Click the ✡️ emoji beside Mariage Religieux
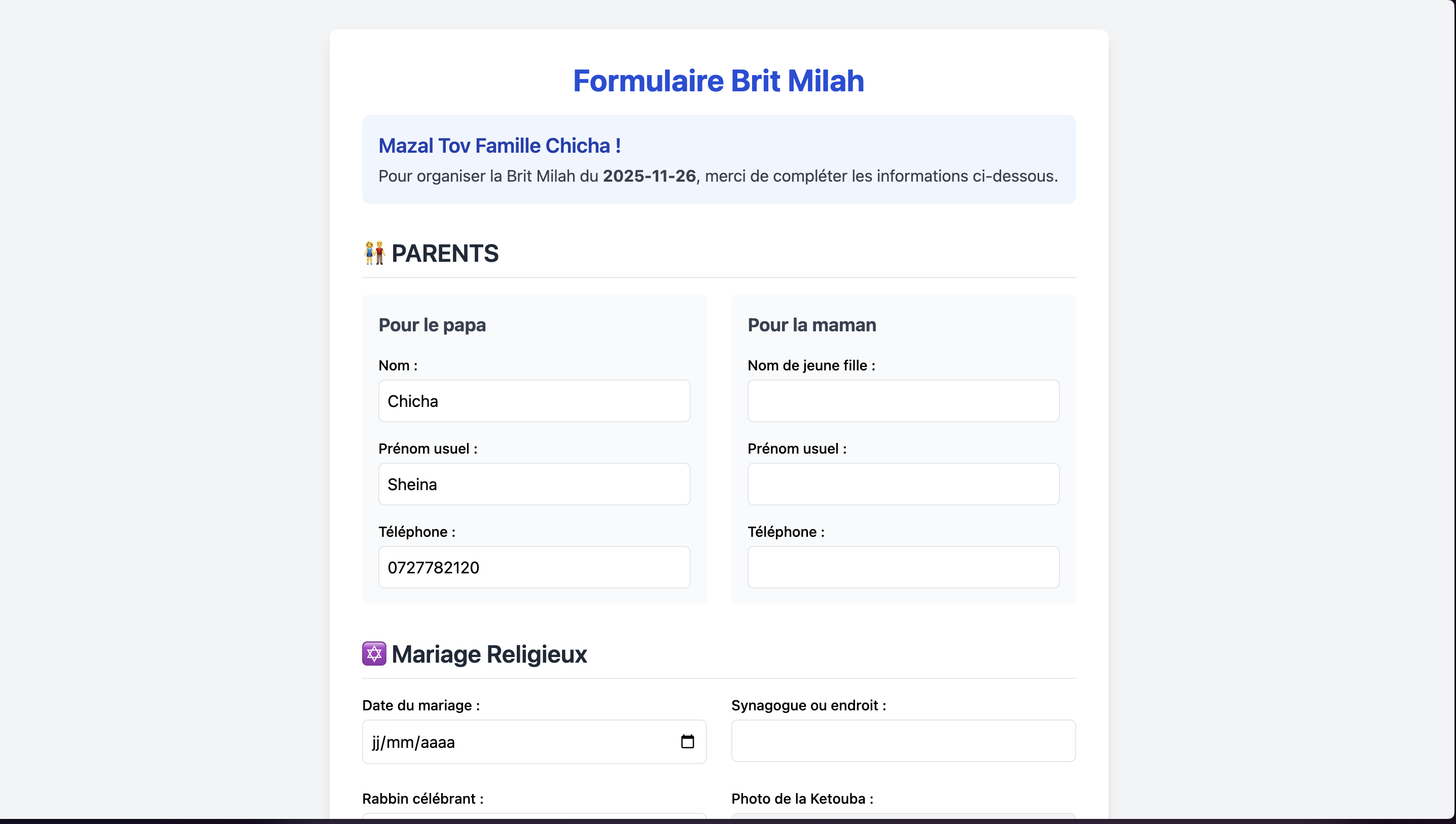This screenshot has height=824, width=1456. click(x=374, y=654)
